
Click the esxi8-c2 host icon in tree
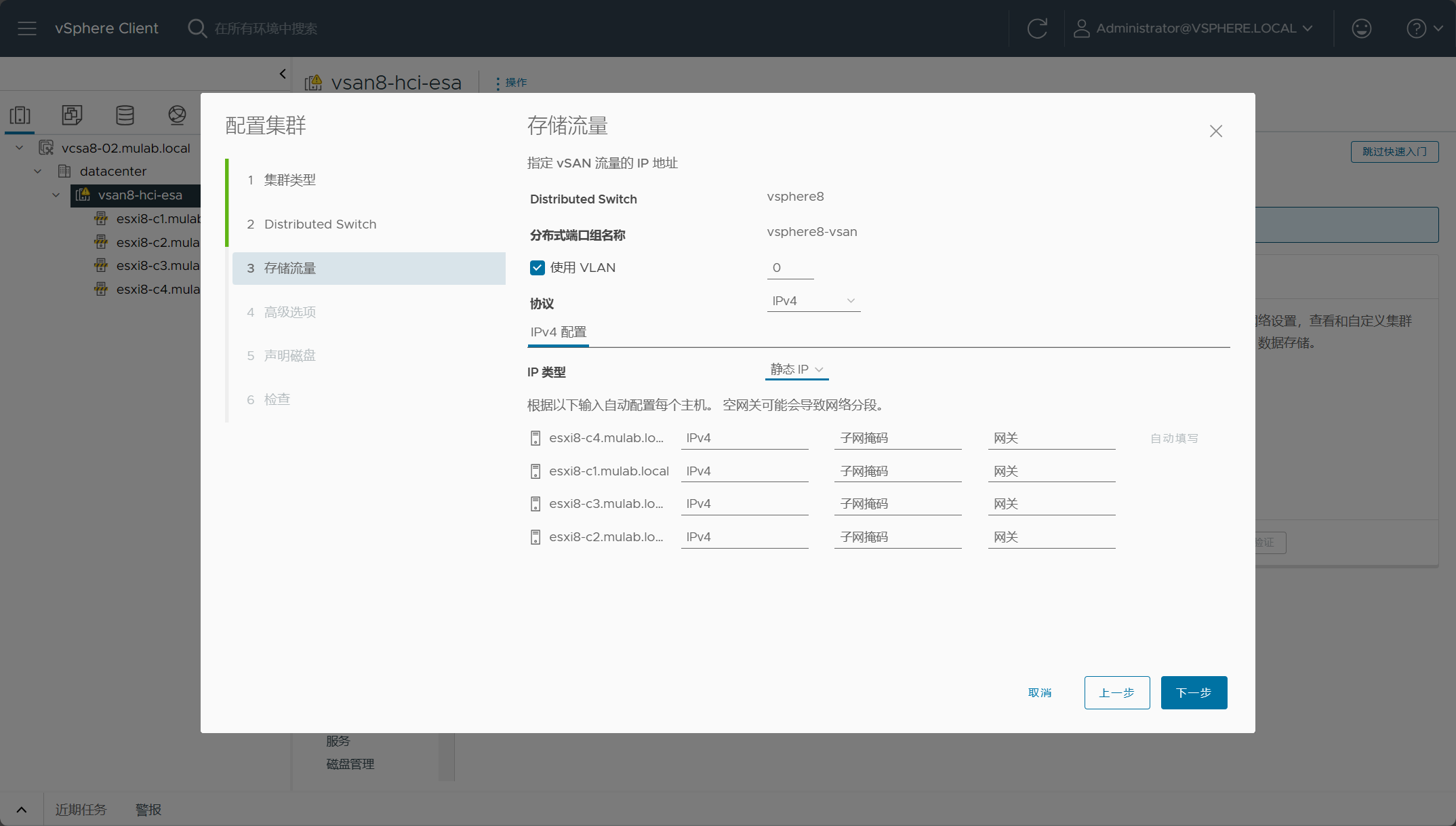tap(101, 242)
